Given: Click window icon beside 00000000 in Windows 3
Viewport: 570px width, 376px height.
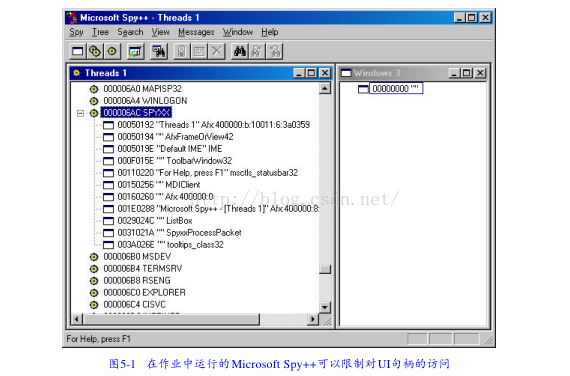Looking at the screenshot, I should pyautogui.click(x=363, y=89).
